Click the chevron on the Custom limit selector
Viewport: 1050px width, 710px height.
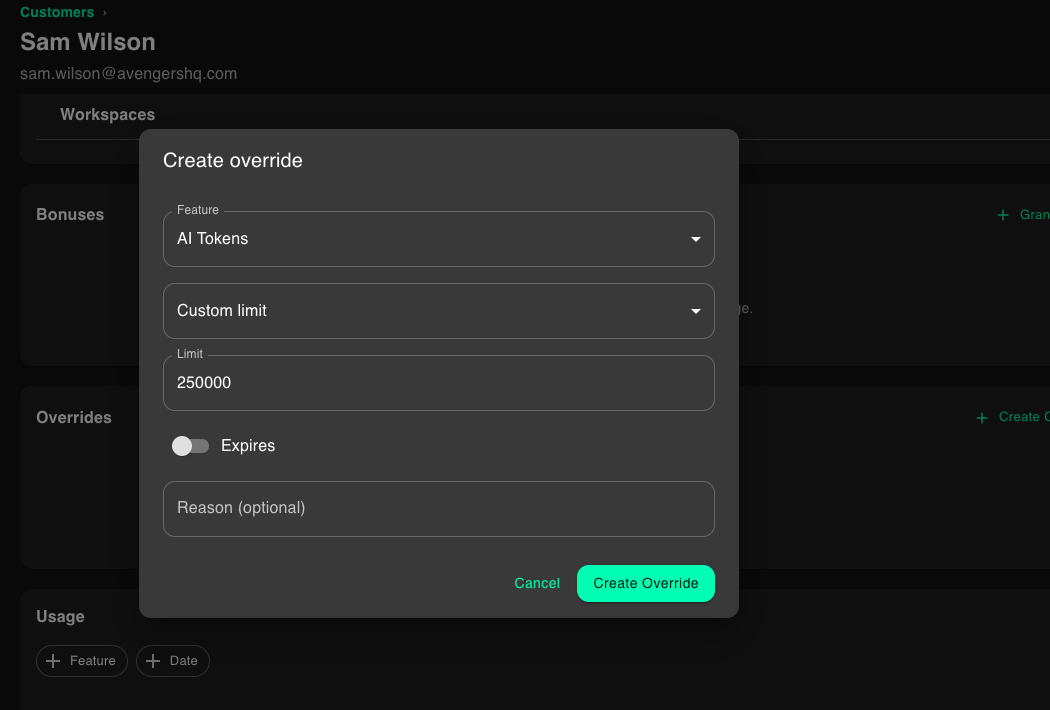click(x=695, y=311)
